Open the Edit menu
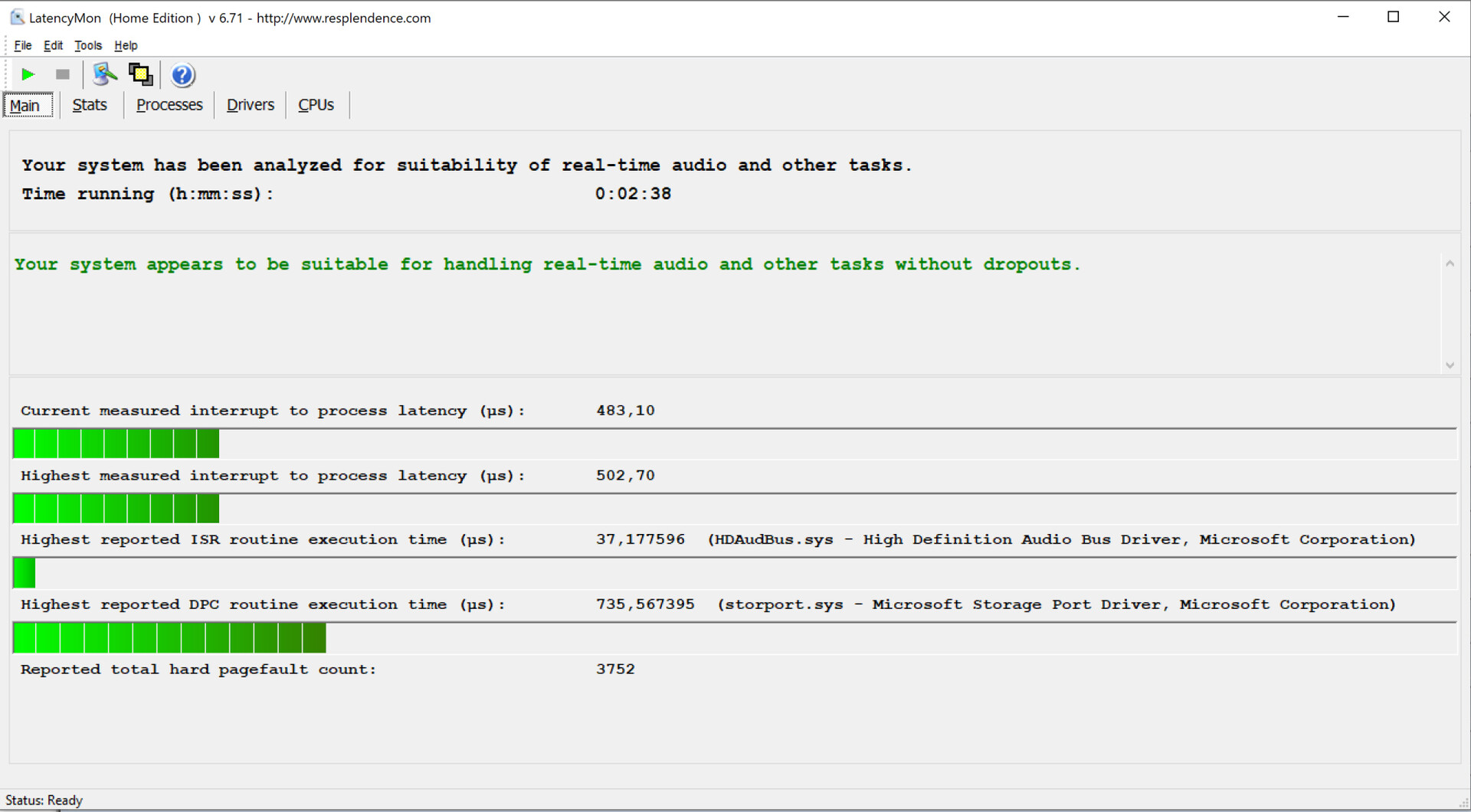1471x812 pixels. click(x=53, y=45)
